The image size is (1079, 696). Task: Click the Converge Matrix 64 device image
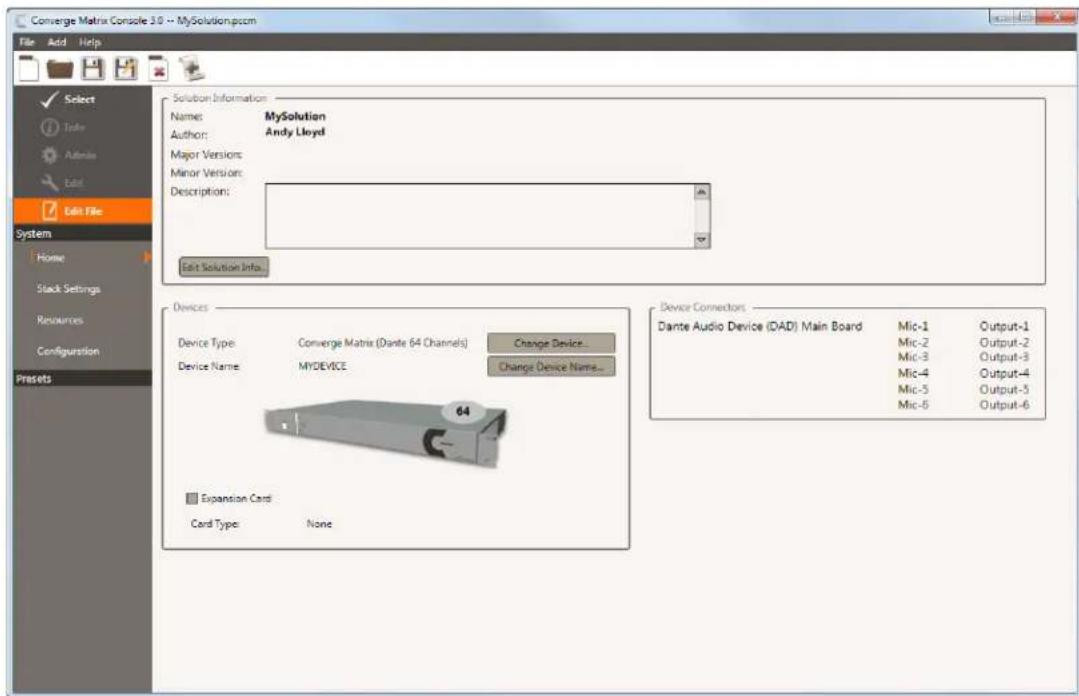(387, 432)
